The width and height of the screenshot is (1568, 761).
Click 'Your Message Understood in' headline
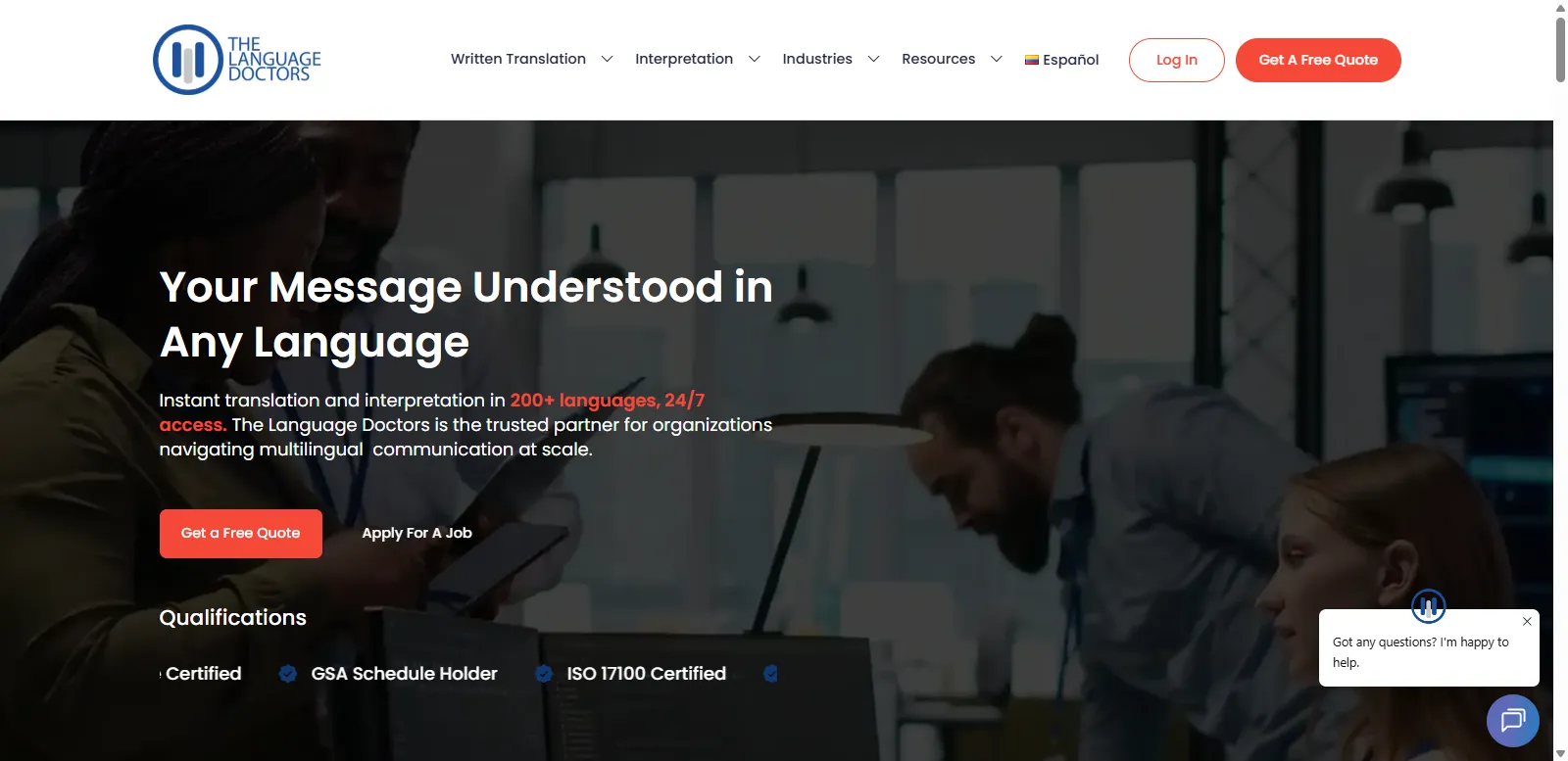466,288
